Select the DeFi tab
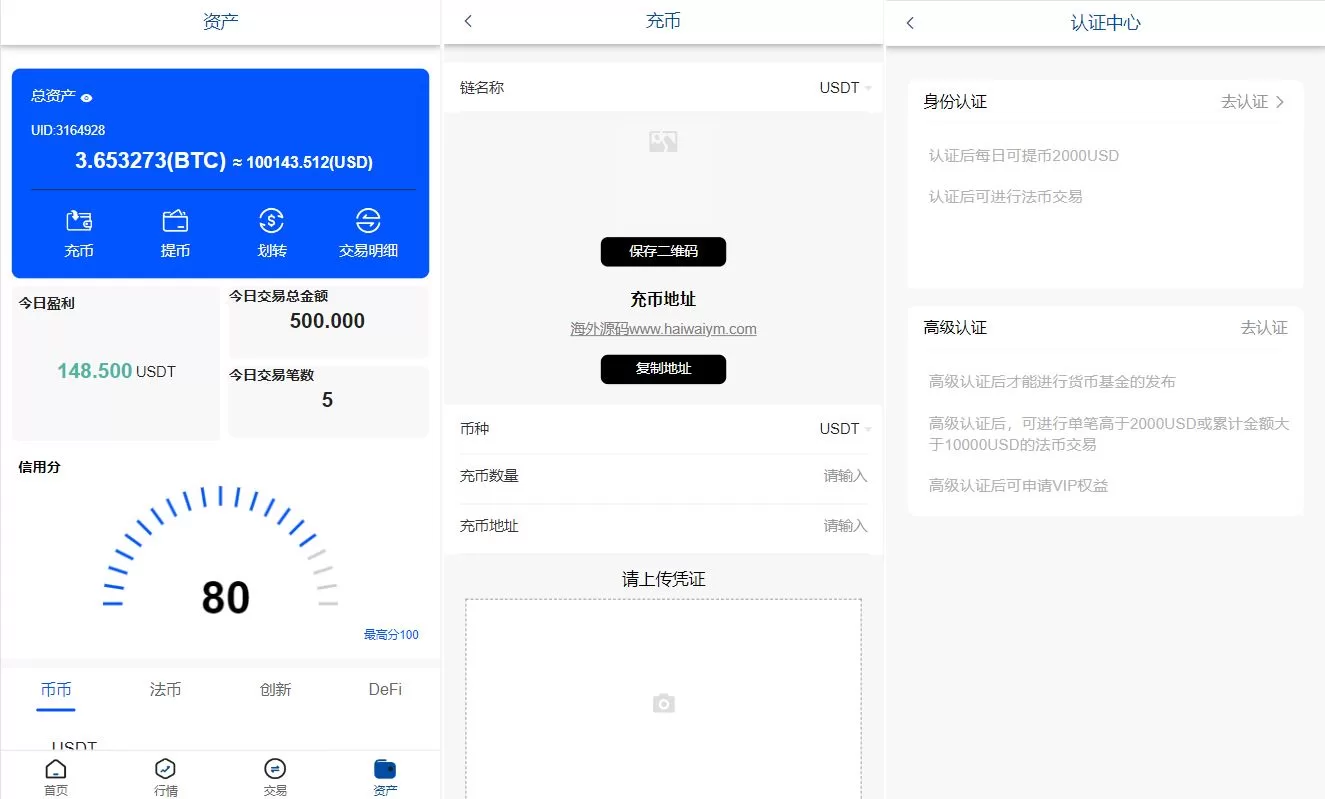 [385, 689]
